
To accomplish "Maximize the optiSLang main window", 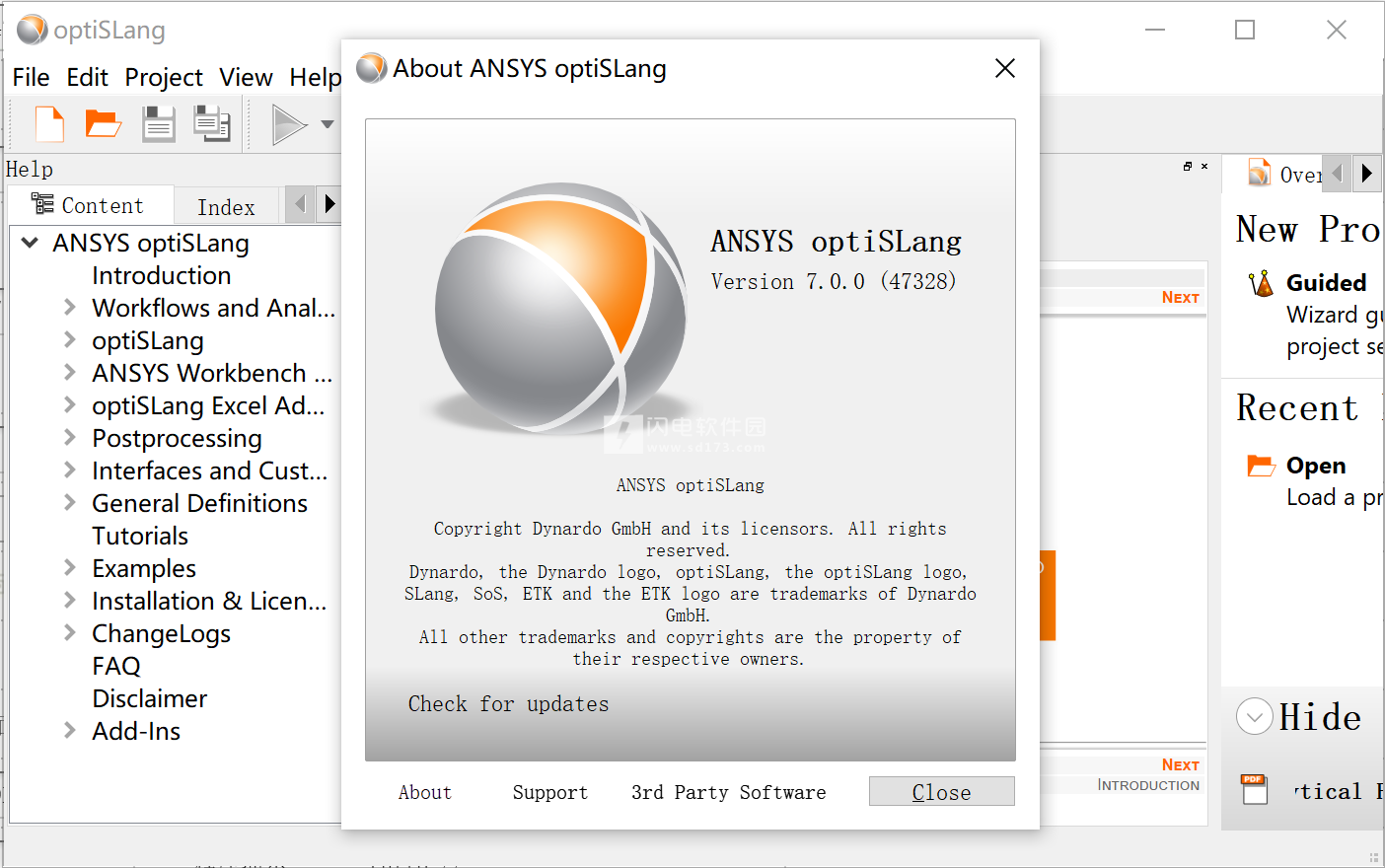I will point(1245,30).
